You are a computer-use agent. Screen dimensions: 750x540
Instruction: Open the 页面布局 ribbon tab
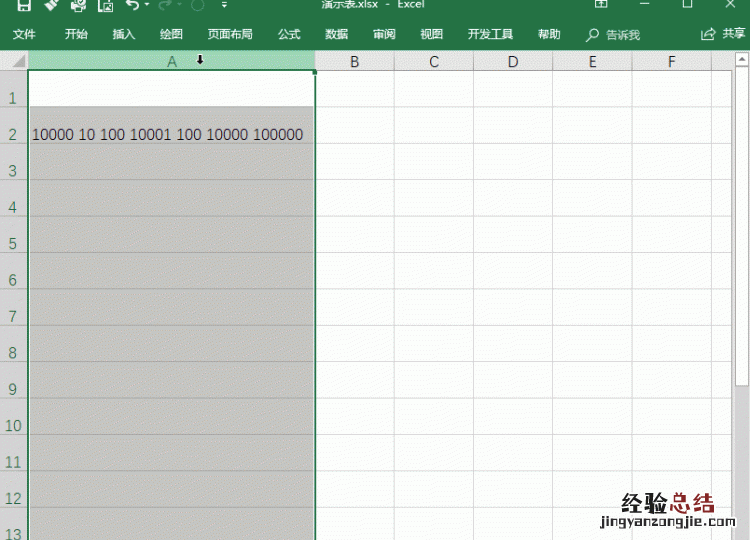point(230,34)
